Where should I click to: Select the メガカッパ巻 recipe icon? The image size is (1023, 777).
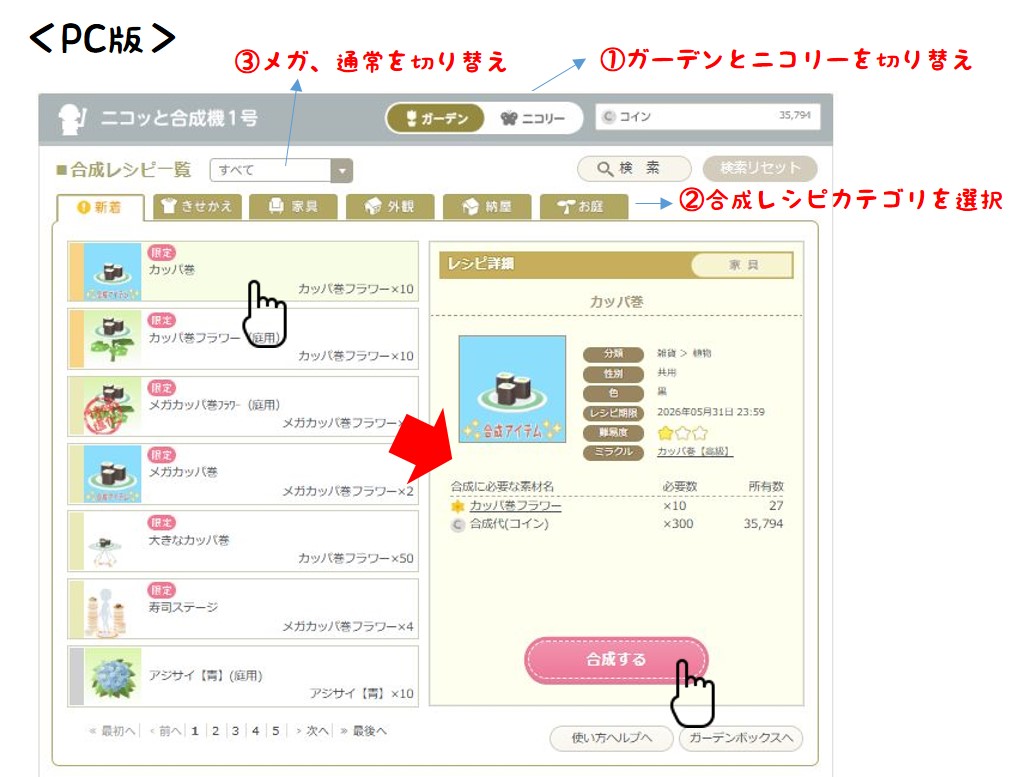112,474
